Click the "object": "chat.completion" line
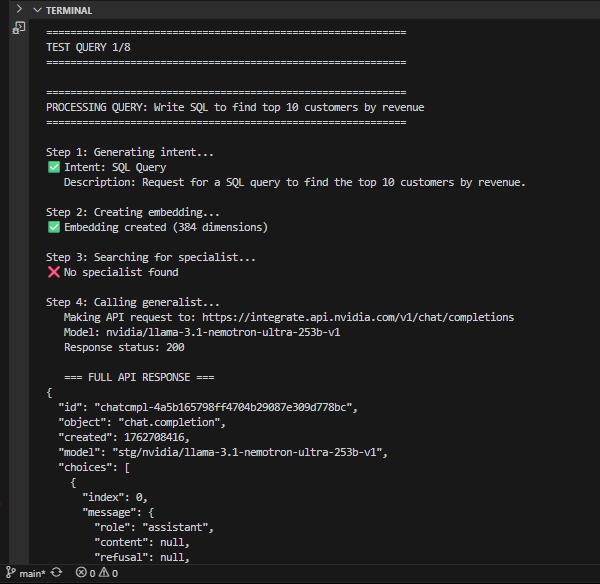Viewport: 600px width, 584px height. click(142, 423)
